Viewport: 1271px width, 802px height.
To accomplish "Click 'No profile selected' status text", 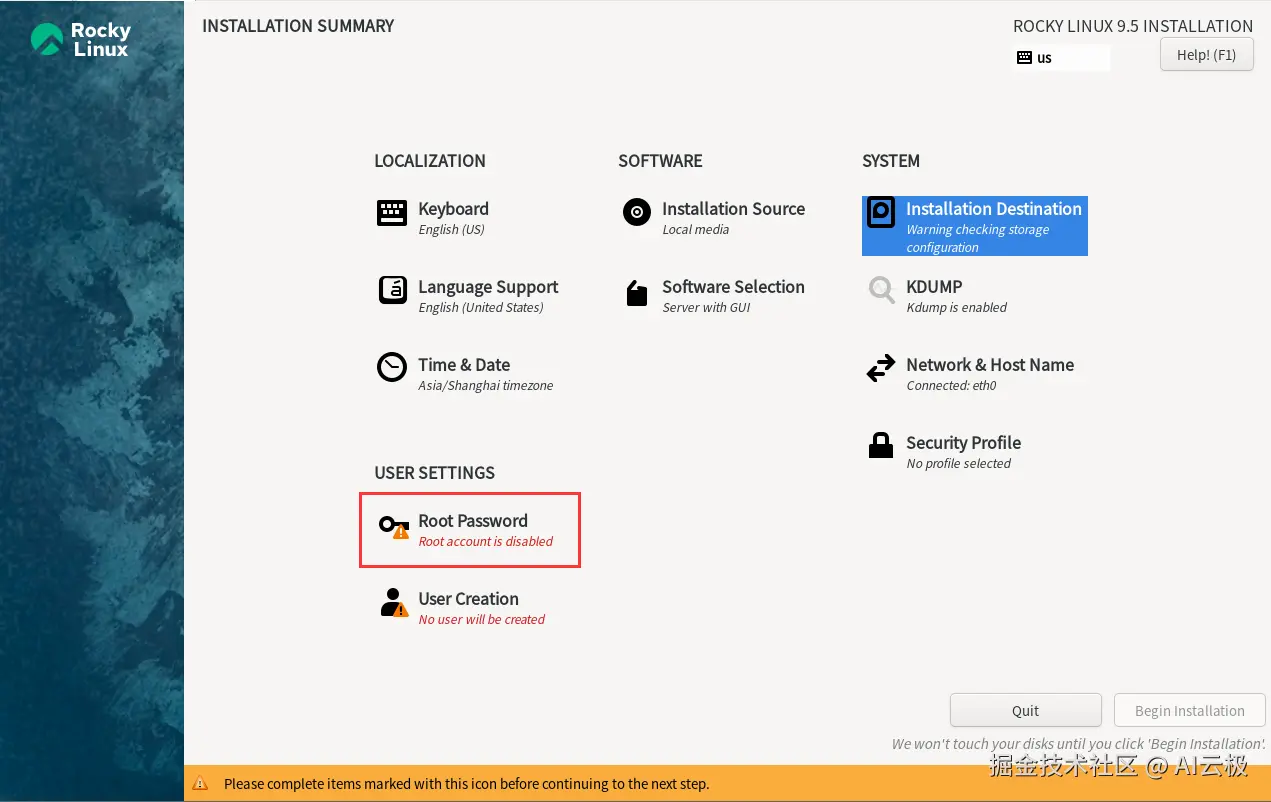I will 958,463.
